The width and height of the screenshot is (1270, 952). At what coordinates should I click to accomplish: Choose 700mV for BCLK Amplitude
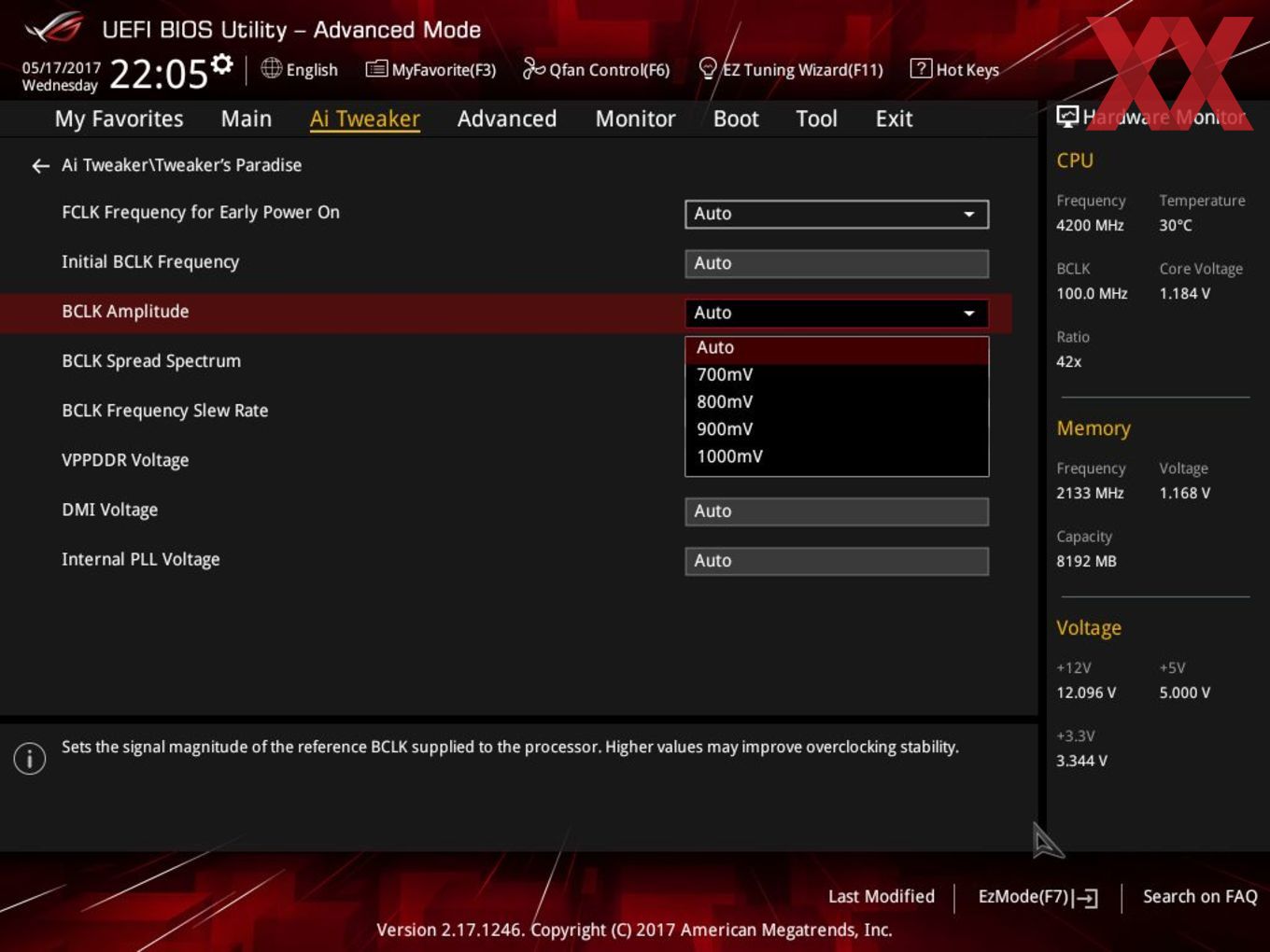pyautogui.click(x=837, y=375)
